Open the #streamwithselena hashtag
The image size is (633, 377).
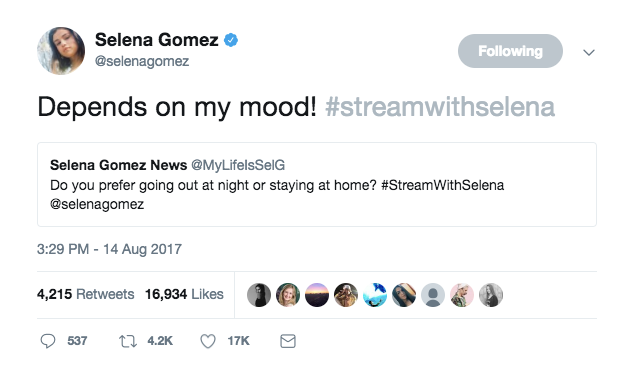pos(440,107)
